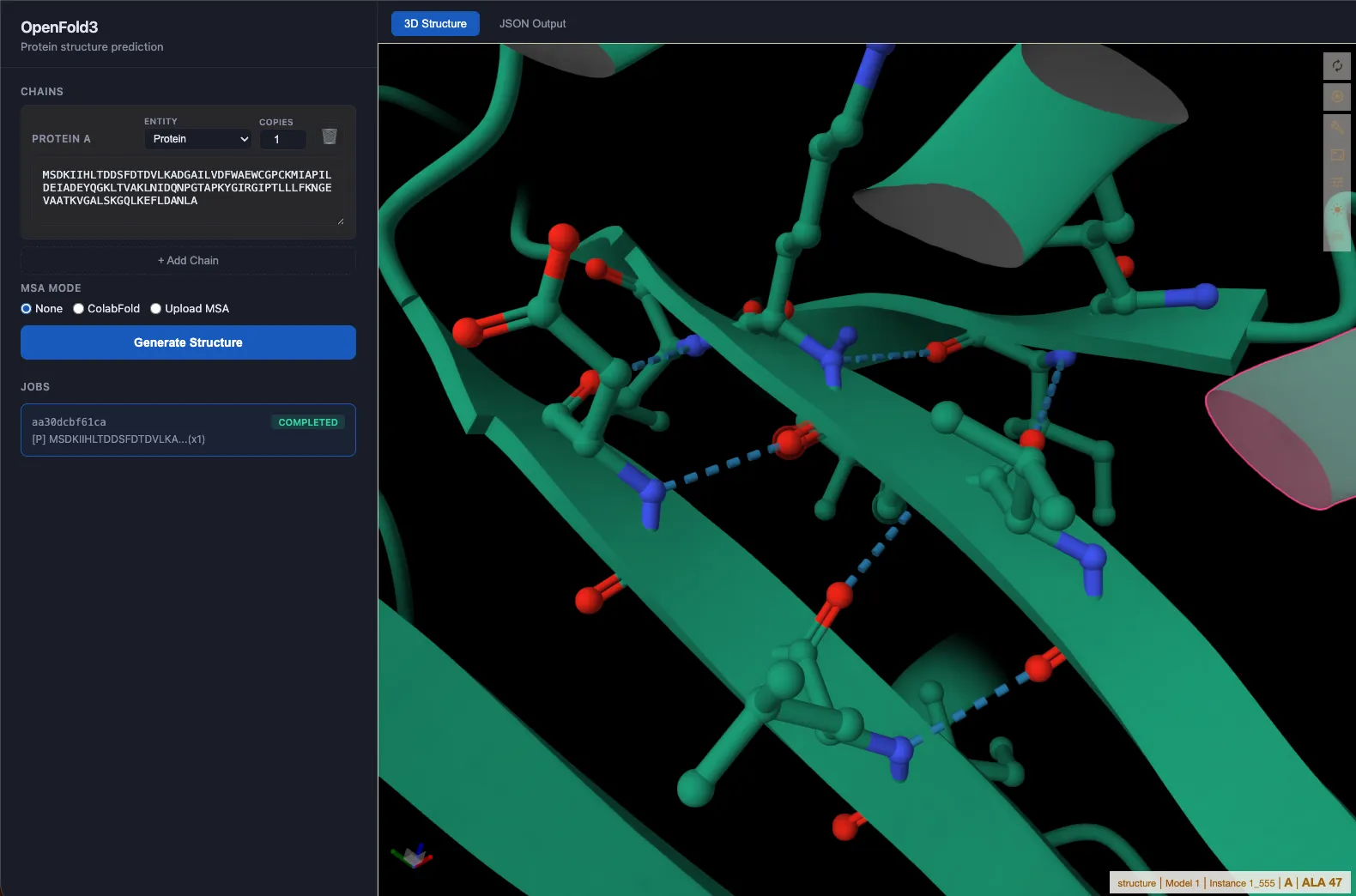Toggle expanded viewport icon
This screenshot has height=896, width=1356.
pos(1337,154)
